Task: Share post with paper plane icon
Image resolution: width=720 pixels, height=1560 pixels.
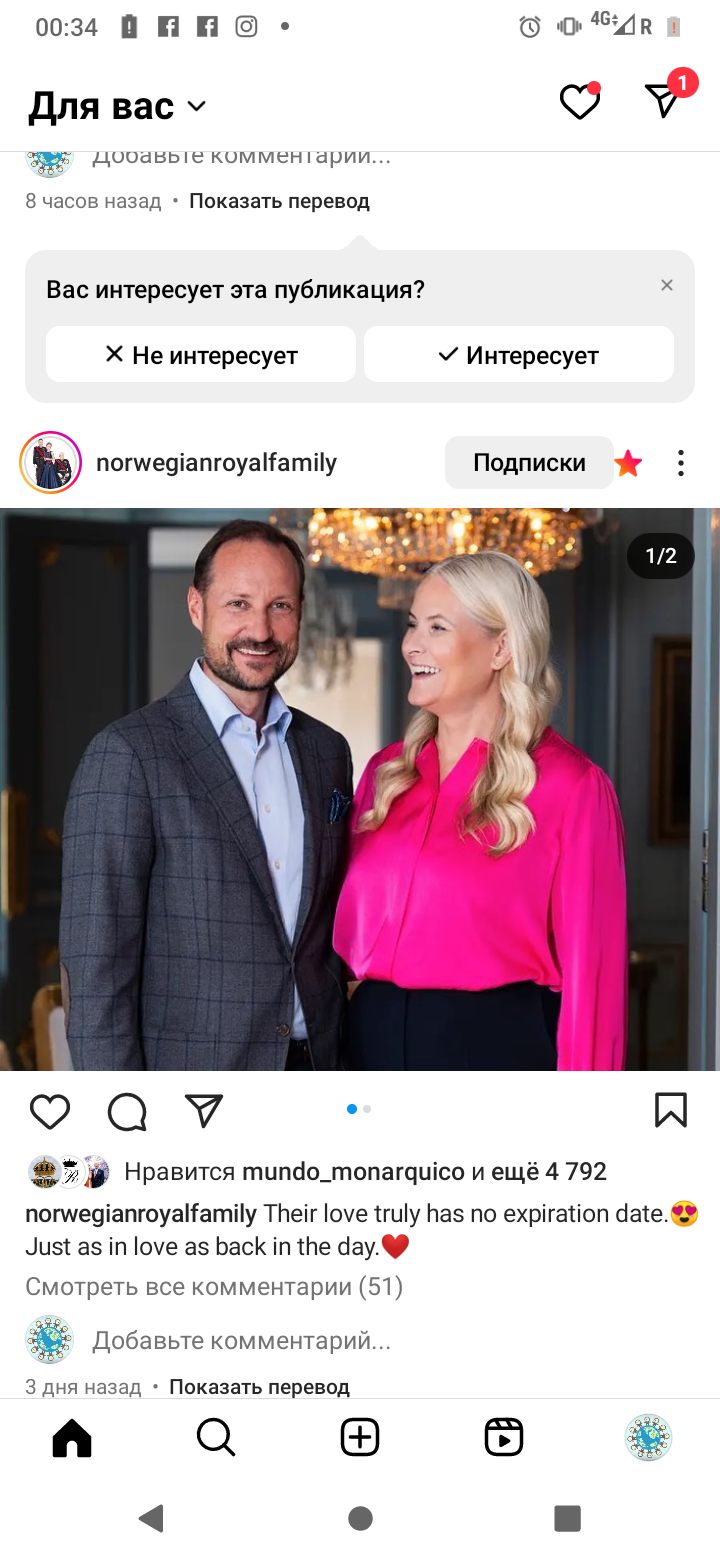Action: click(x=204, y=1110)
